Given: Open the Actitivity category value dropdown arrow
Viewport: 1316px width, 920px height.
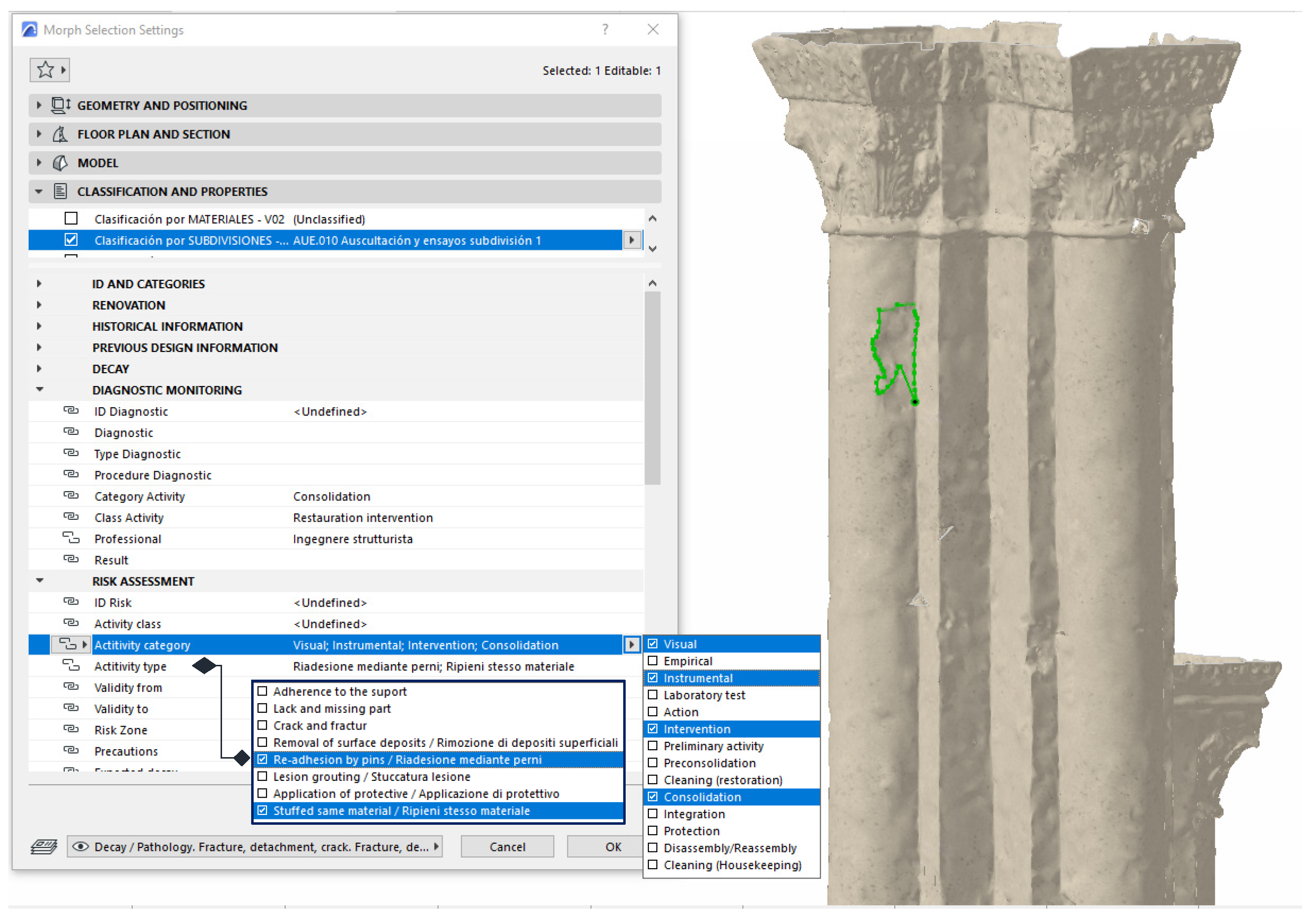Looking at the screenshot, I should pyautogui.click(x=631, y=644).
